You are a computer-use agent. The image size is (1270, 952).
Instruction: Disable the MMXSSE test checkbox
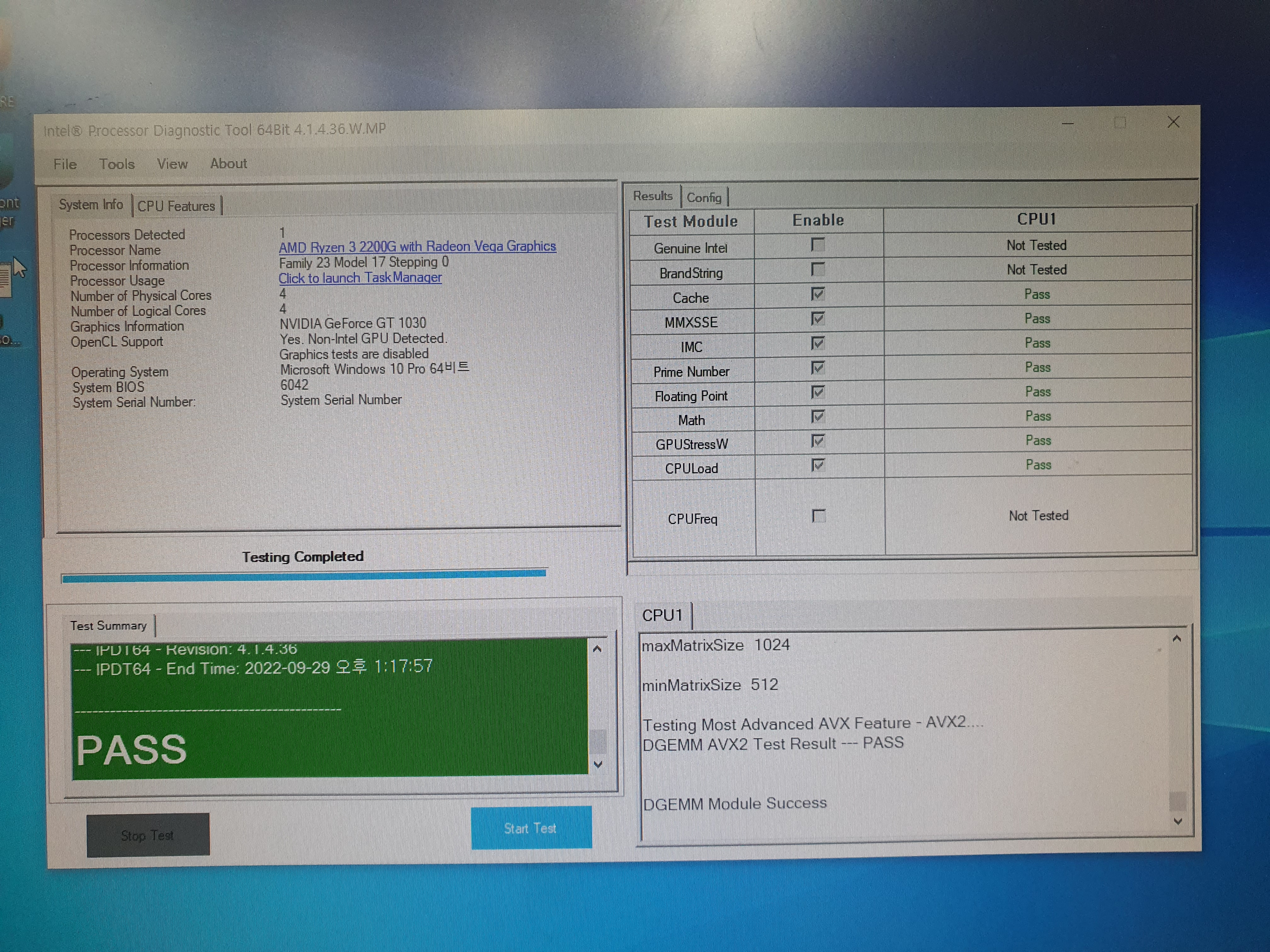[818, 319]
